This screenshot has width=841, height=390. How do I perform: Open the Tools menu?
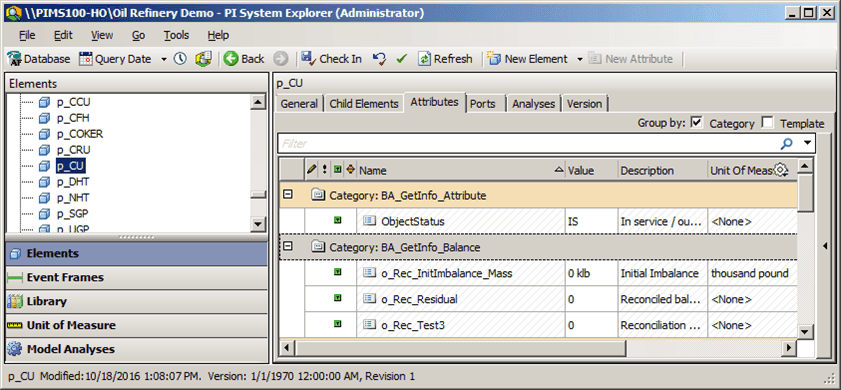click(x=176, y=35)
